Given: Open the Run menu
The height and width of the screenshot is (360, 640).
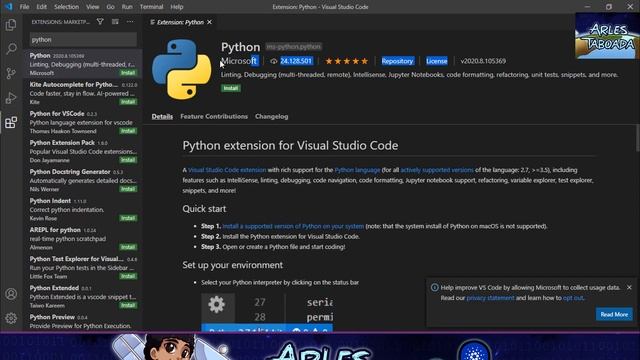Looking at the screenshot, I should pyautogui.click(x=127, y=7).
